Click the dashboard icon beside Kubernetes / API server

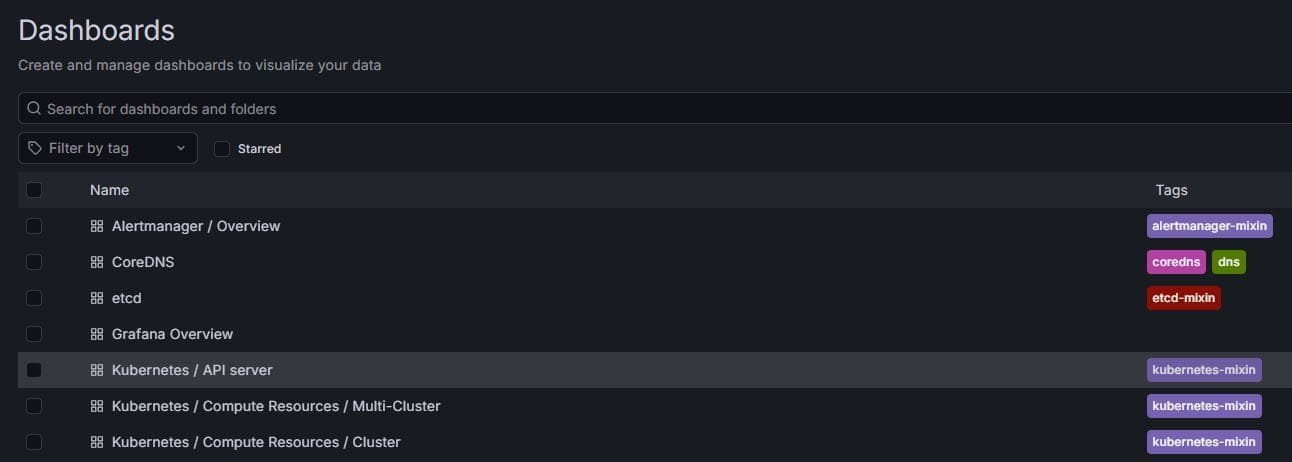click(x=97, y=370)
